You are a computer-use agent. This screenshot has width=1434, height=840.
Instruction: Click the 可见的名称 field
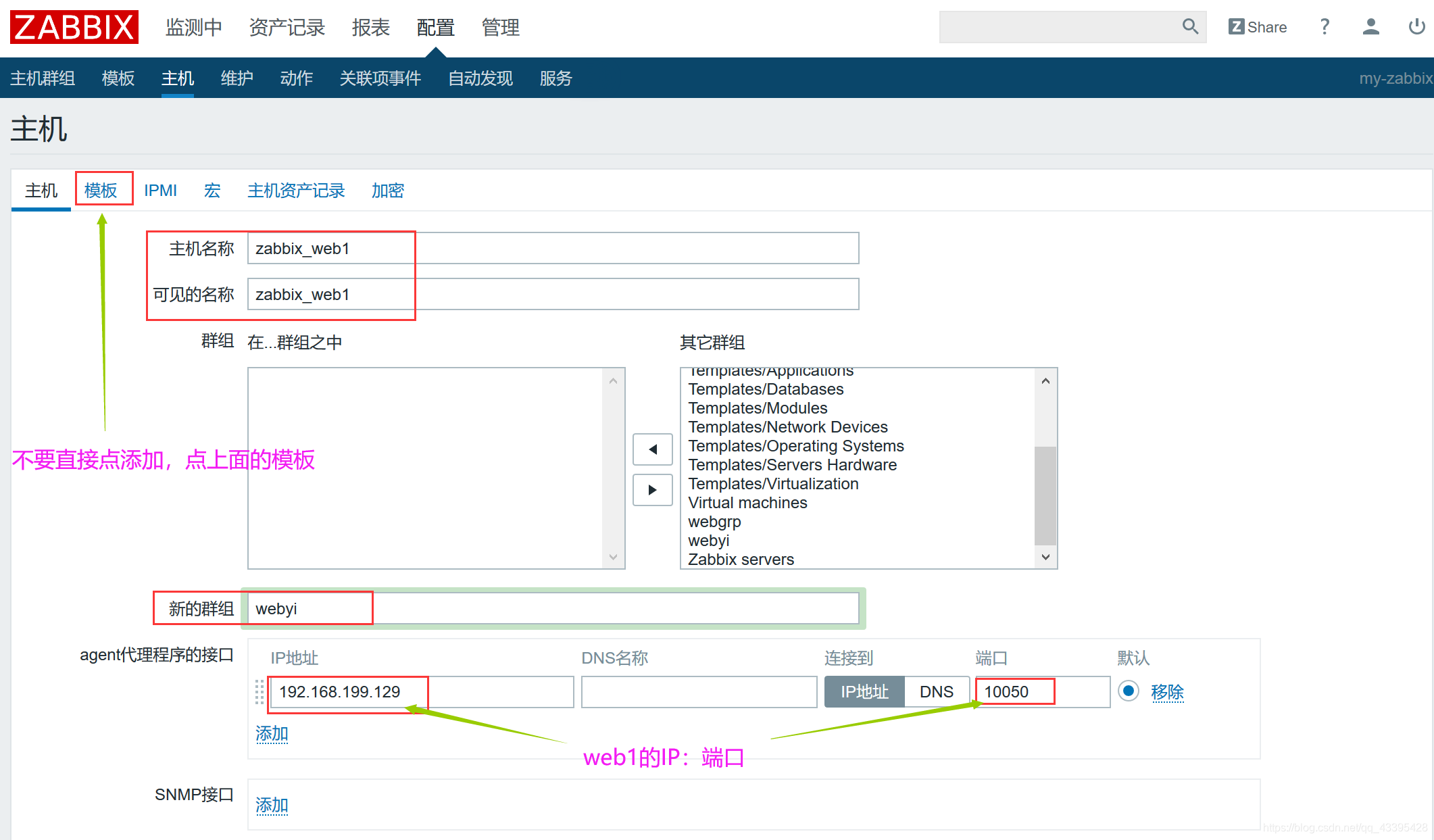(553, 295)
